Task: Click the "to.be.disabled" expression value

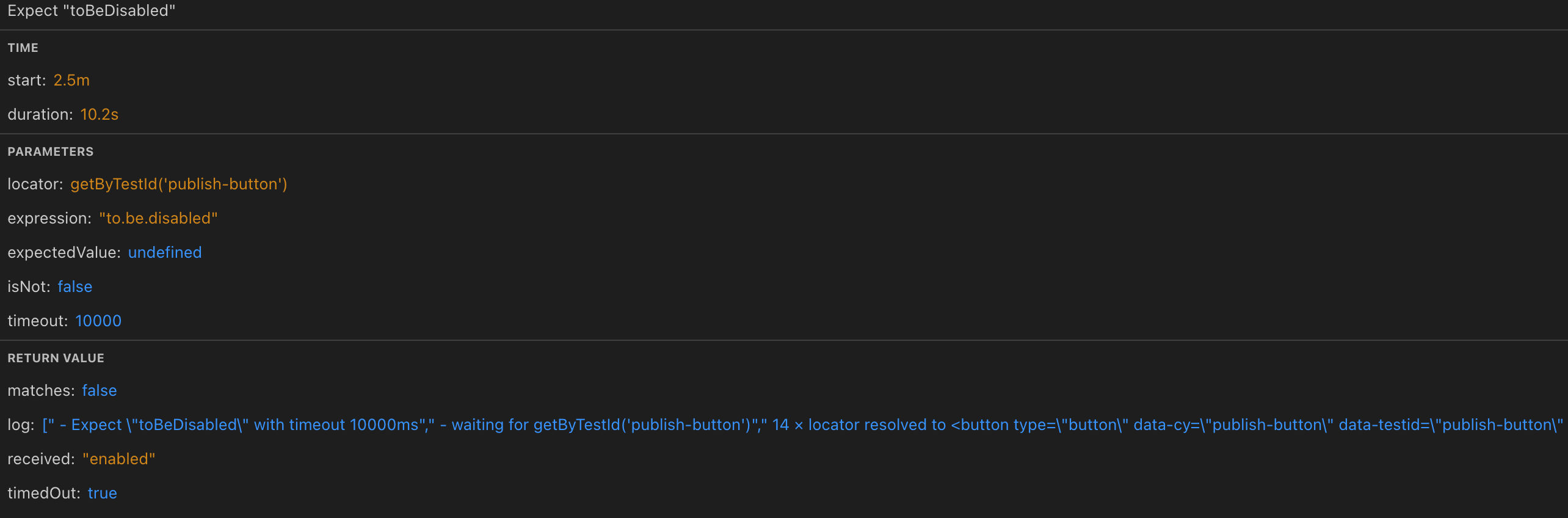Action: [x=158, y=218]
